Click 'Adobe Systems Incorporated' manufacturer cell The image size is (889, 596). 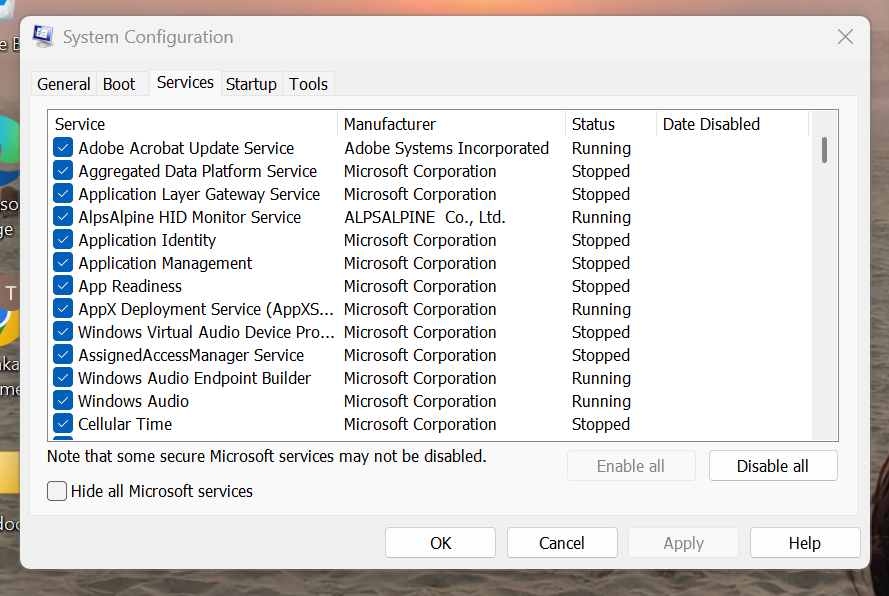[446, 148]
